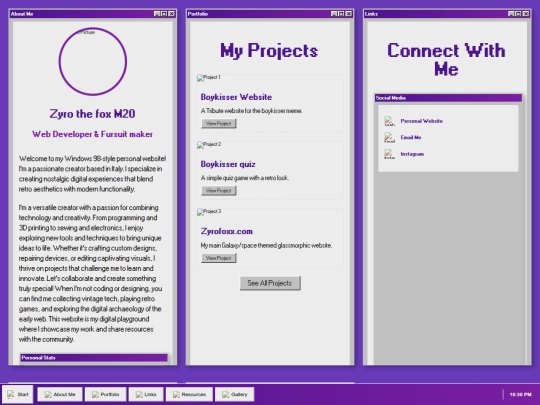Open the Start menu button
540x405 pixels.
(18, 394)
